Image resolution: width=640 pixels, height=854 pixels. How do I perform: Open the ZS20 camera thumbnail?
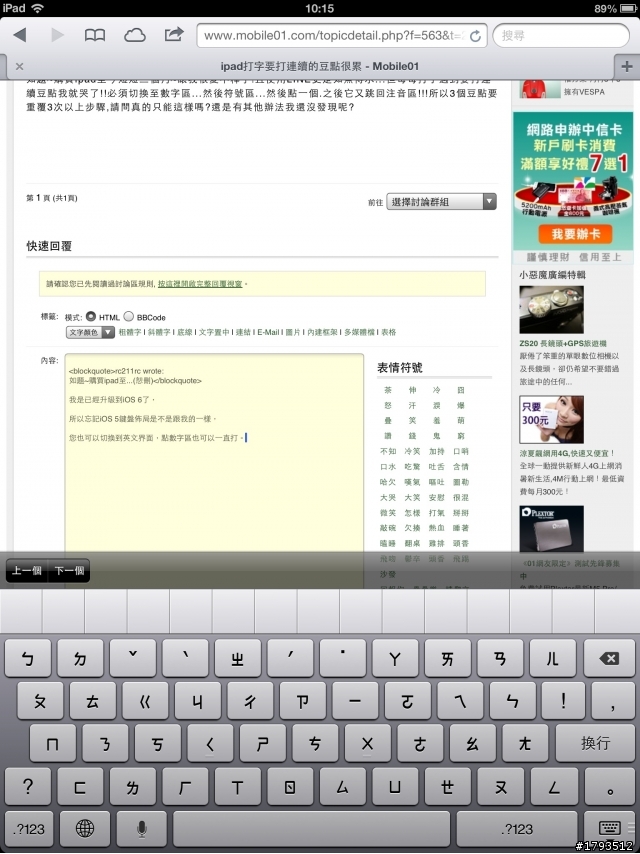pos(551,309)
